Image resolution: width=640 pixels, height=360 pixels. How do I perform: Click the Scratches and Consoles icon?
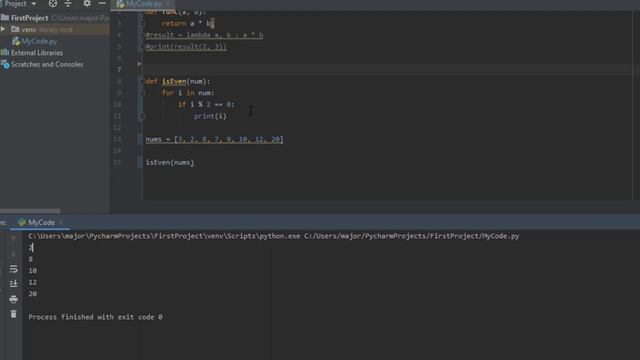click(x=5, y=64)
